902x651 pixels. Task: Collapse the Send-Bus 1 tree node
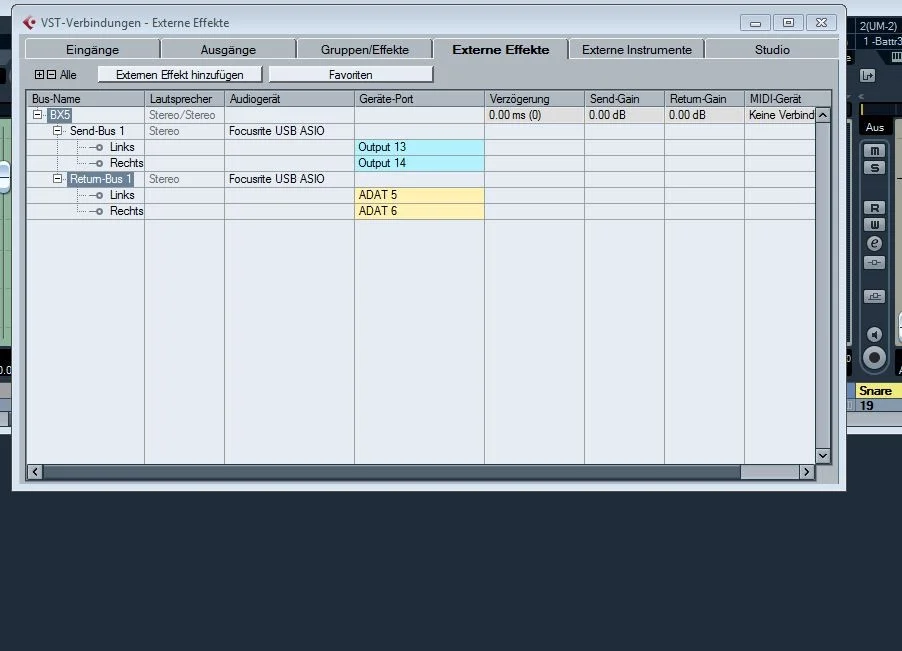pos(58,131)
